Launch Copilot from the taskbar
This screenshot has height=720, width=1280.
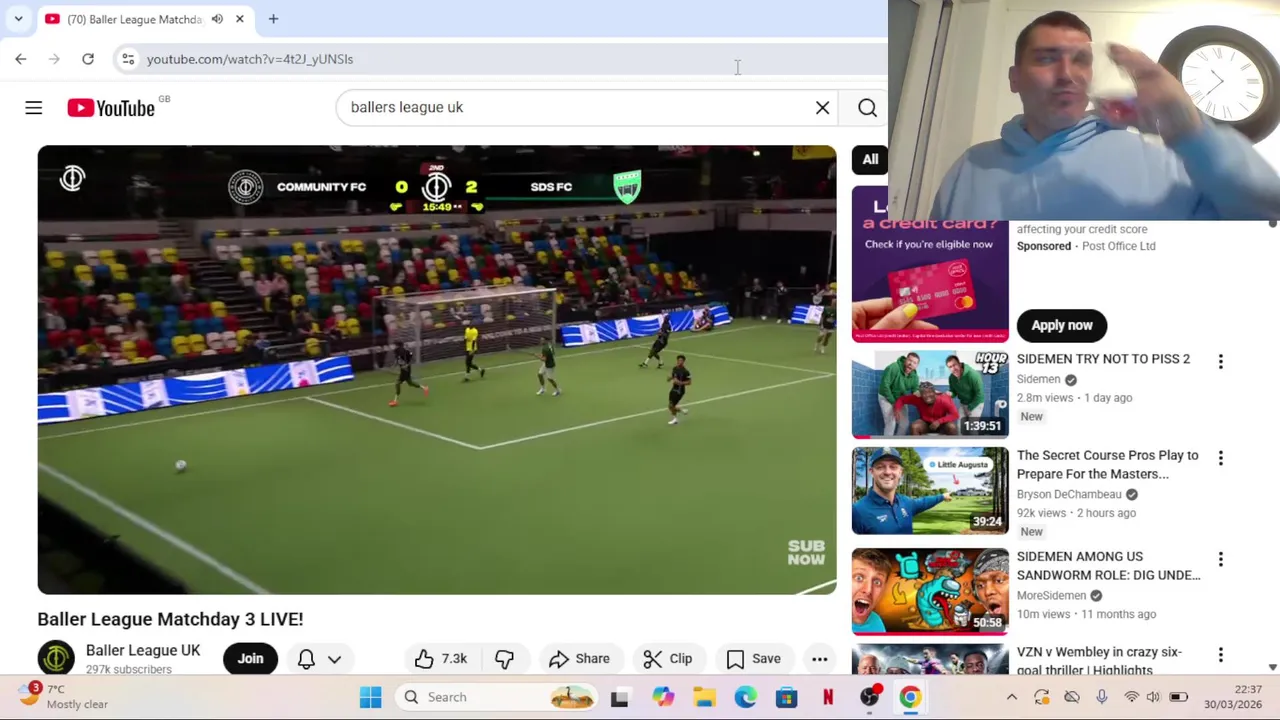point(663,697)
